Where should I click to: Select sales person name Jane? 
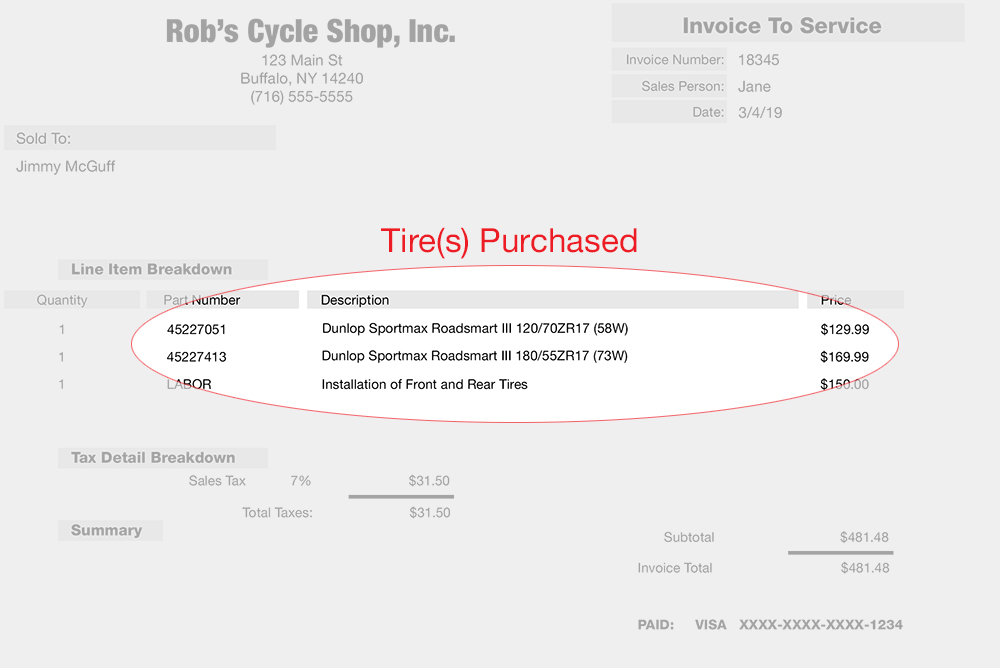pyautogui.click(x=754, y=87)
